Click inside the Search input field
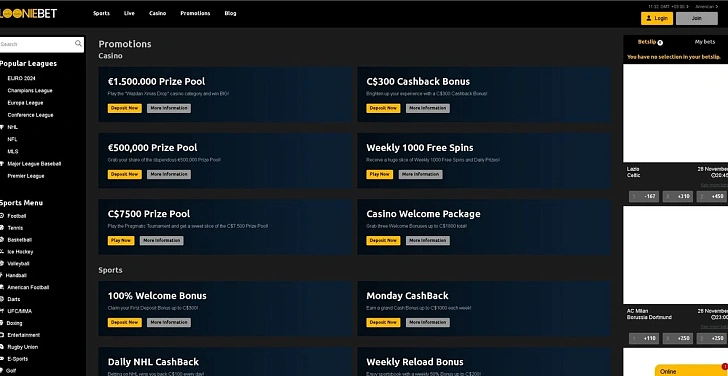The width and height of the screenshot is (728, 376). [x=37, y=44]
